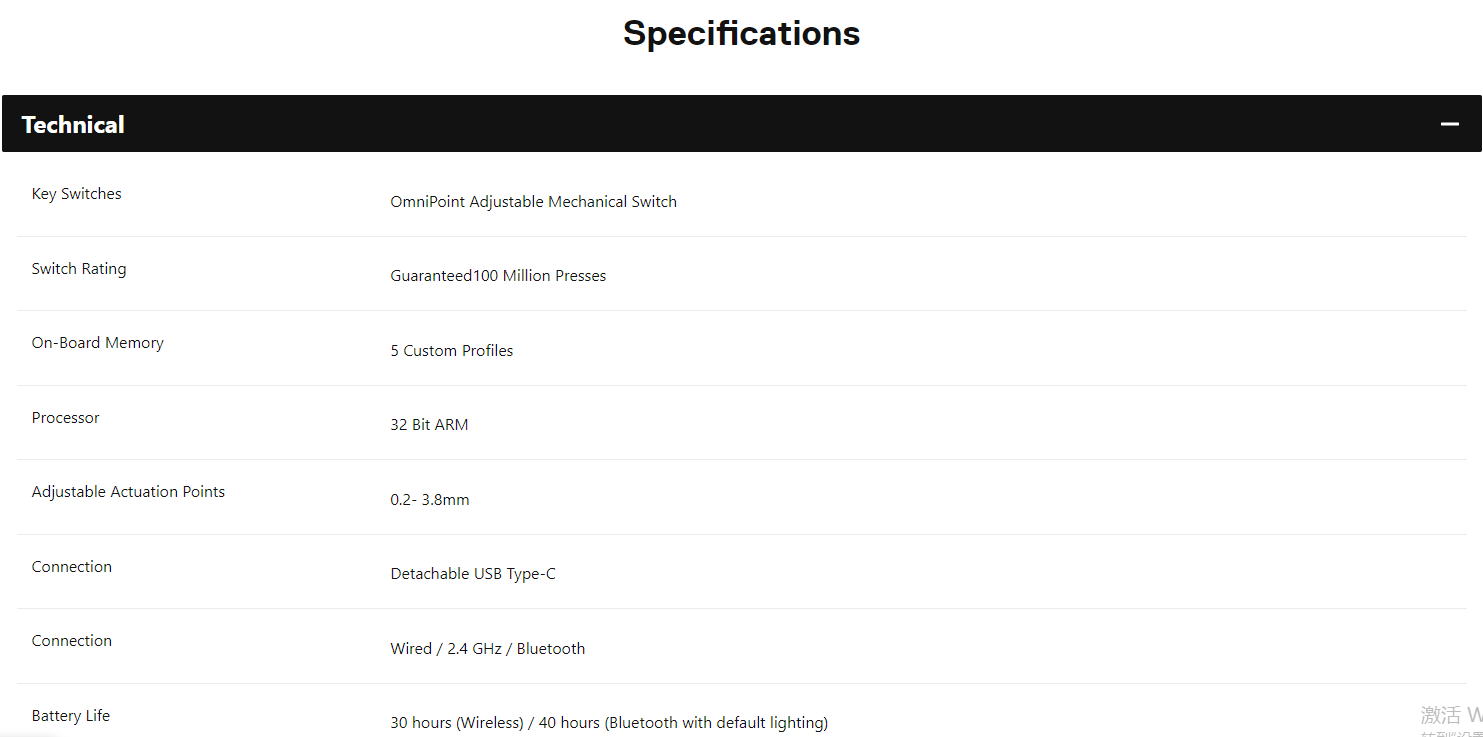The height and width of the screenshot is (737, 1483).
Task: Select the Battery Life label
Action: tap(71, 716)
